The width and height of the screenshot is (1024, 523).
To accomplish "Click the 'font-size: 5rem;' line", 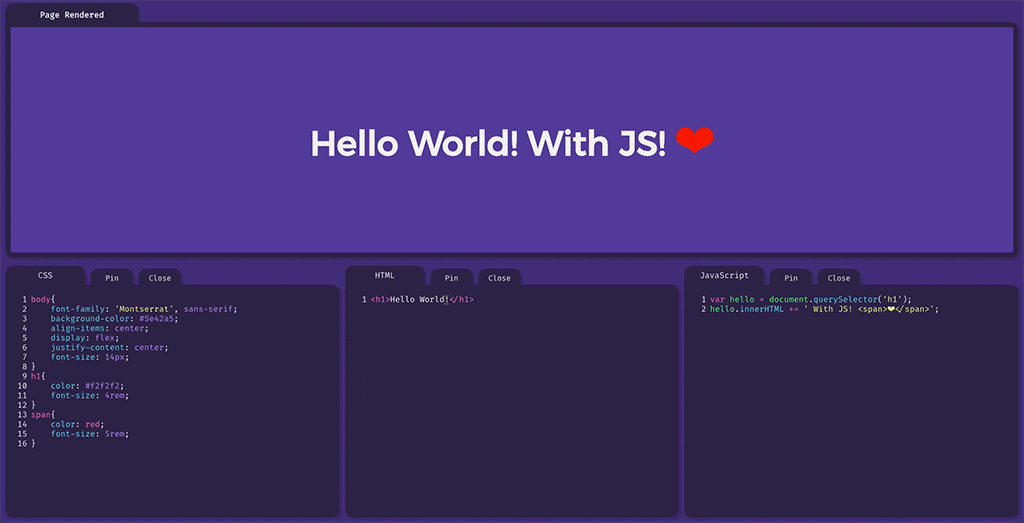I will click(x=89, y=434).
